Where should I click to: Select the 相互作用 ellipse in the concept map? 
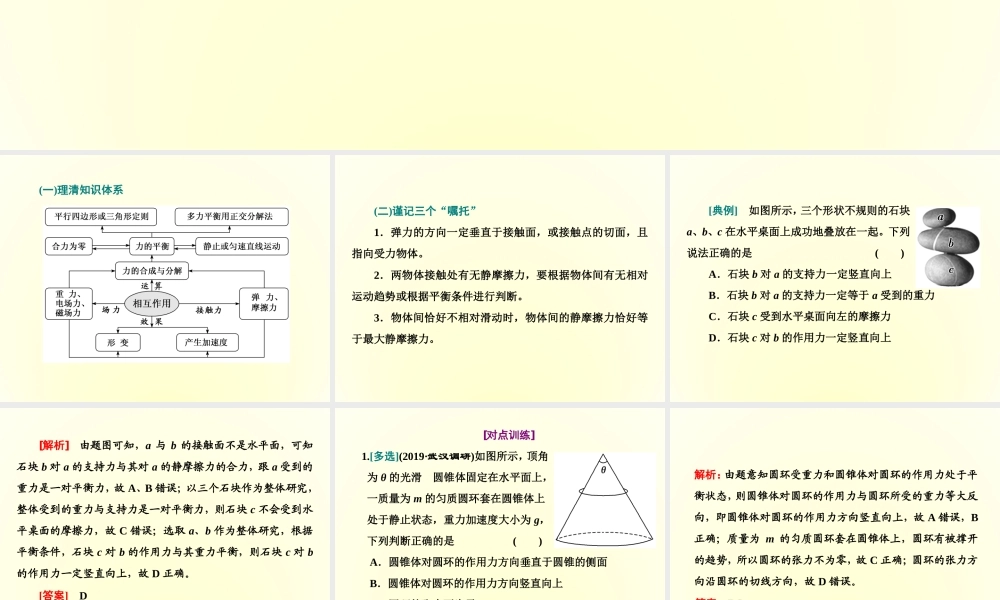pos(152,303)
